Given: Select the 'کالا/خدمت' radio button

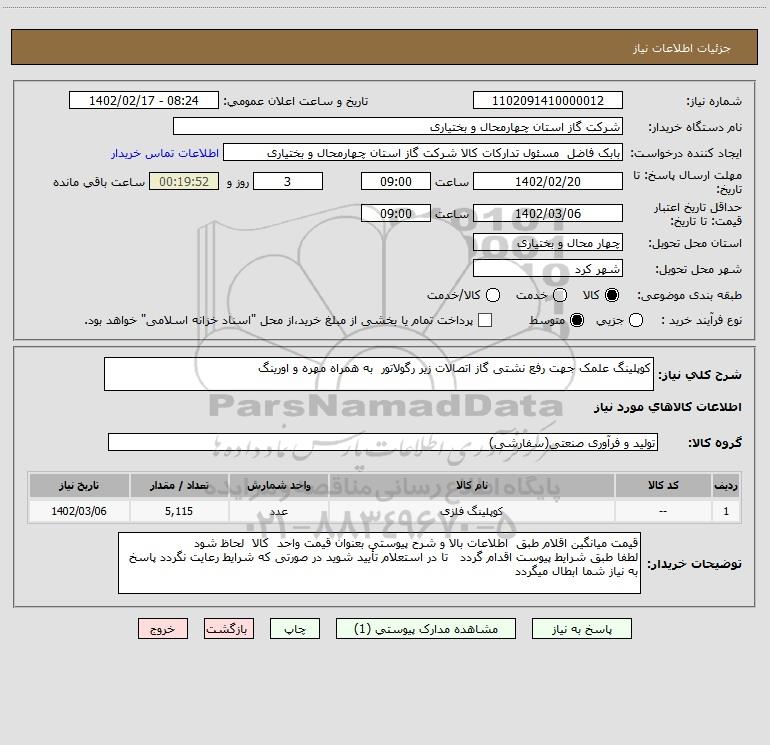Looking at the screenshot, I should pyautogui.click(x=493, y=295).
